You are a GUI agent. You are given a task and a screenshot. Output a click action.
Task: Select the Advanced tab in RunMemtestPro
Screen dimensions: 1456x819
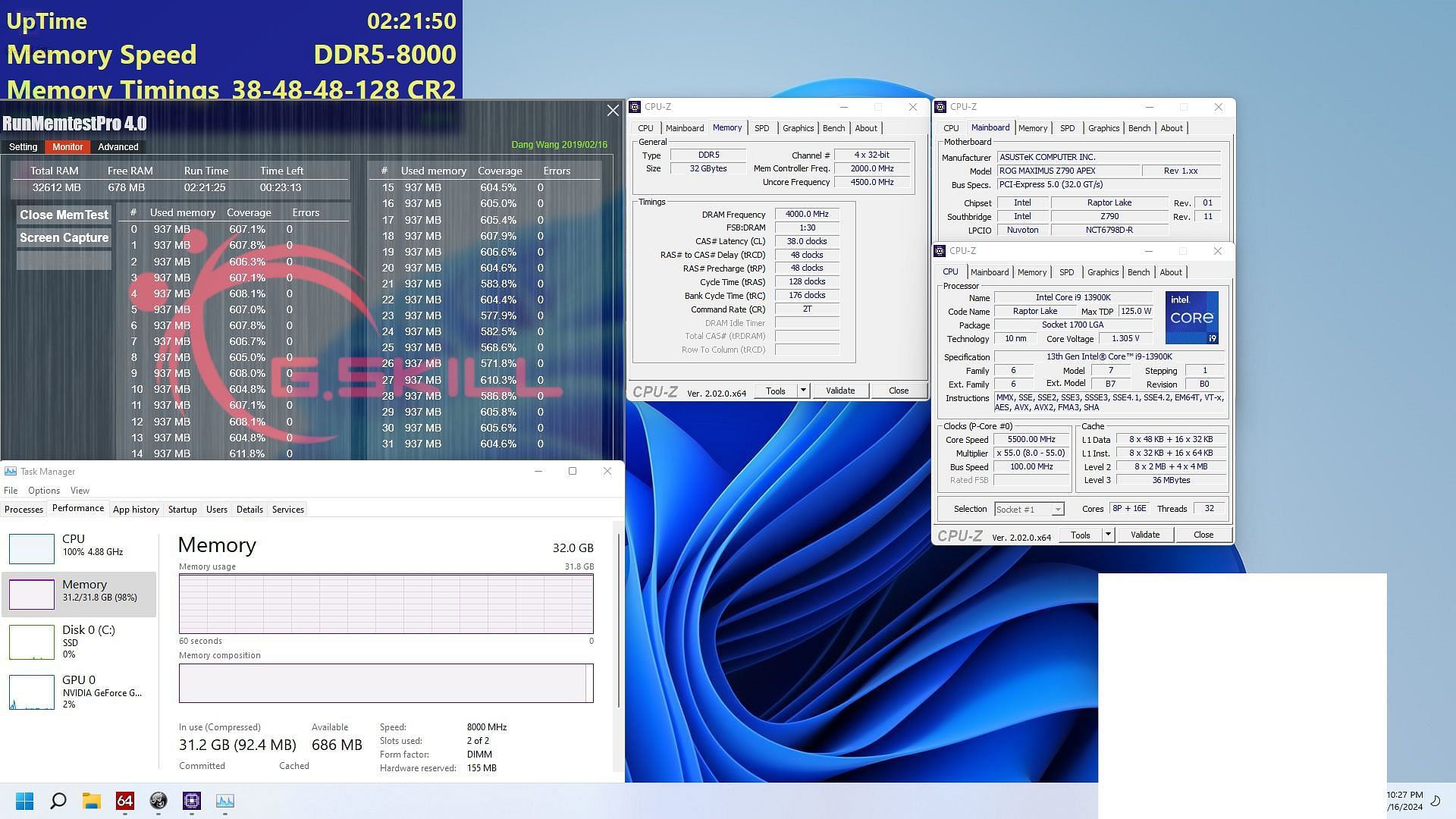[118, 146]
